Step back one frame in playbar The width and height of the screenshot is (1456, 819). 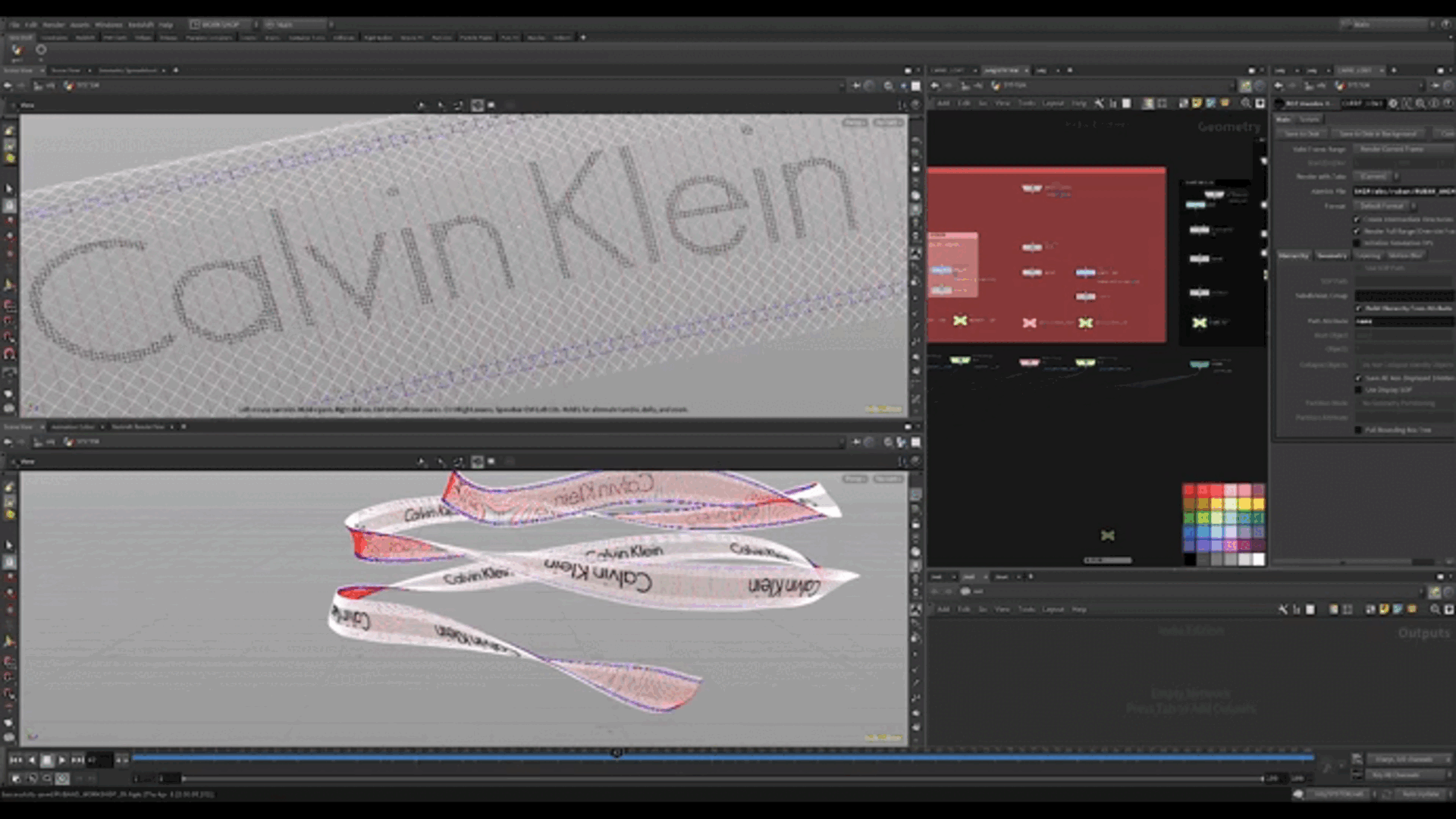(x=31, y=759)
